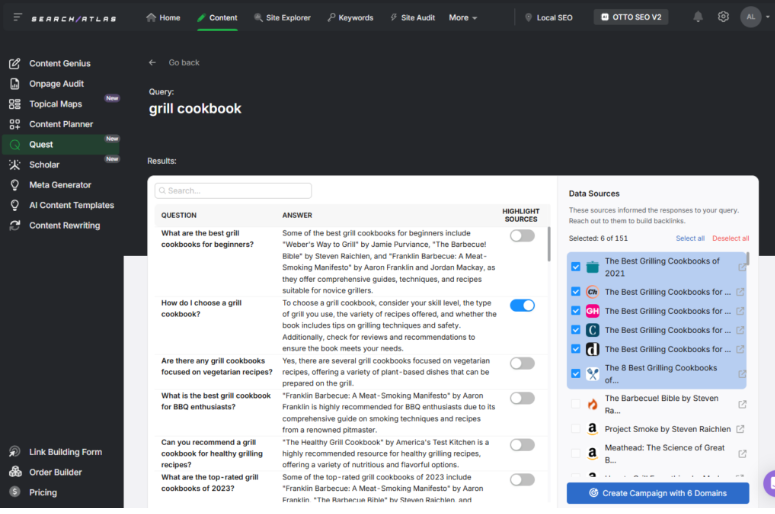Click the Pricing dollar icon
The image size is (775, 514).
point(15,492)
